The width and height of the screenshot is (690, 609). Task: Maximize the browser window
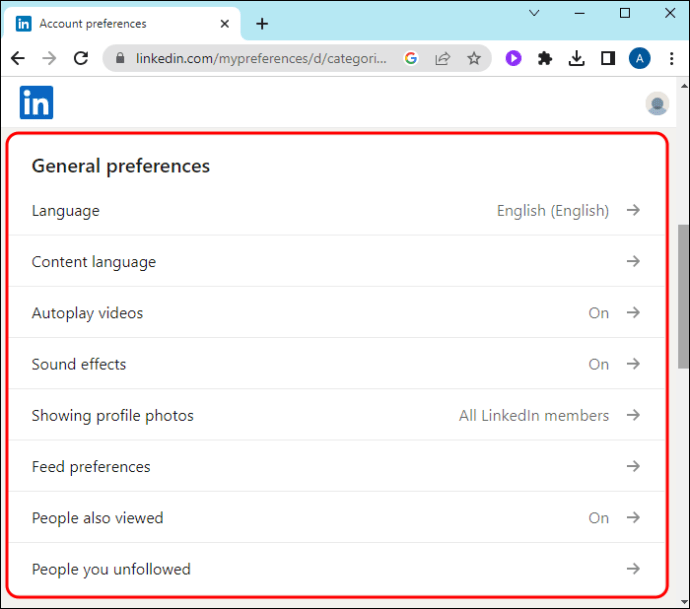tap(625, 13)
